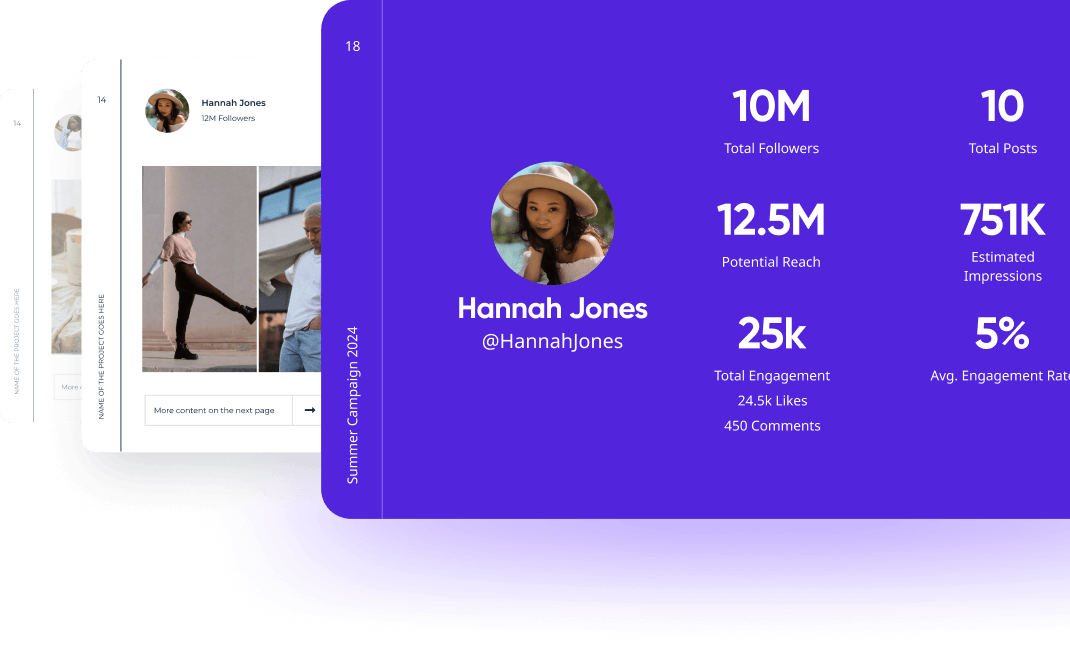
Task: Select the "751K Estimated Impressions" stat
Action: [1003, 240]
